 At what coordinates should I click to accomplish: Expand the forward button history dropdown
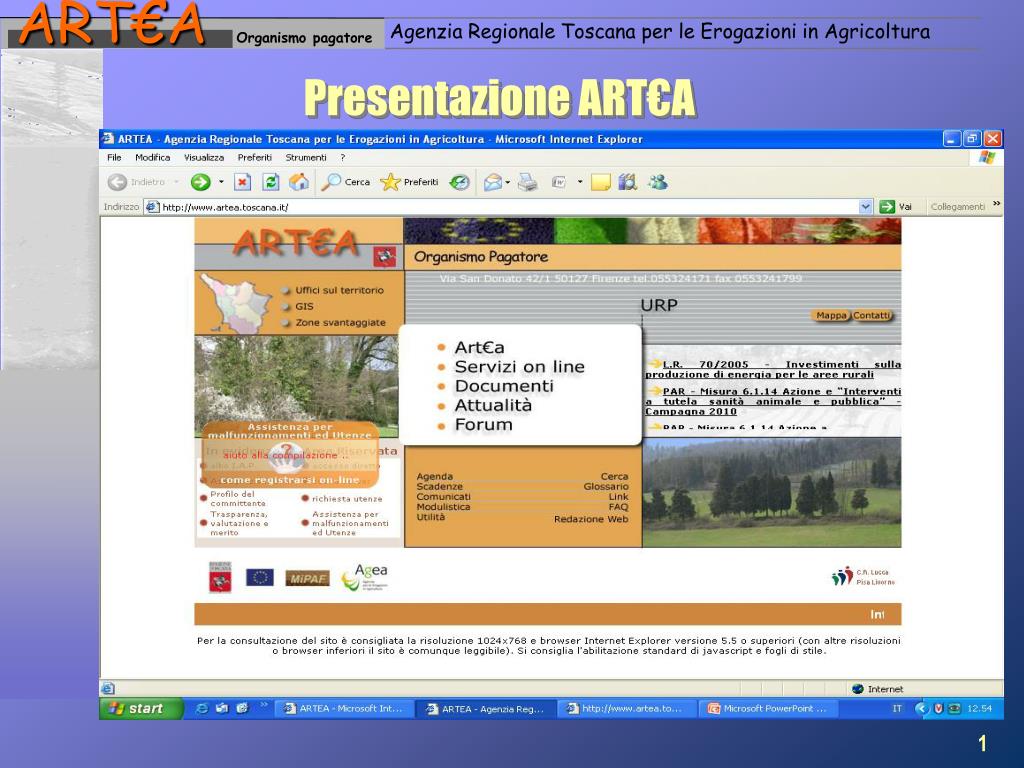(x=221, y=182)
